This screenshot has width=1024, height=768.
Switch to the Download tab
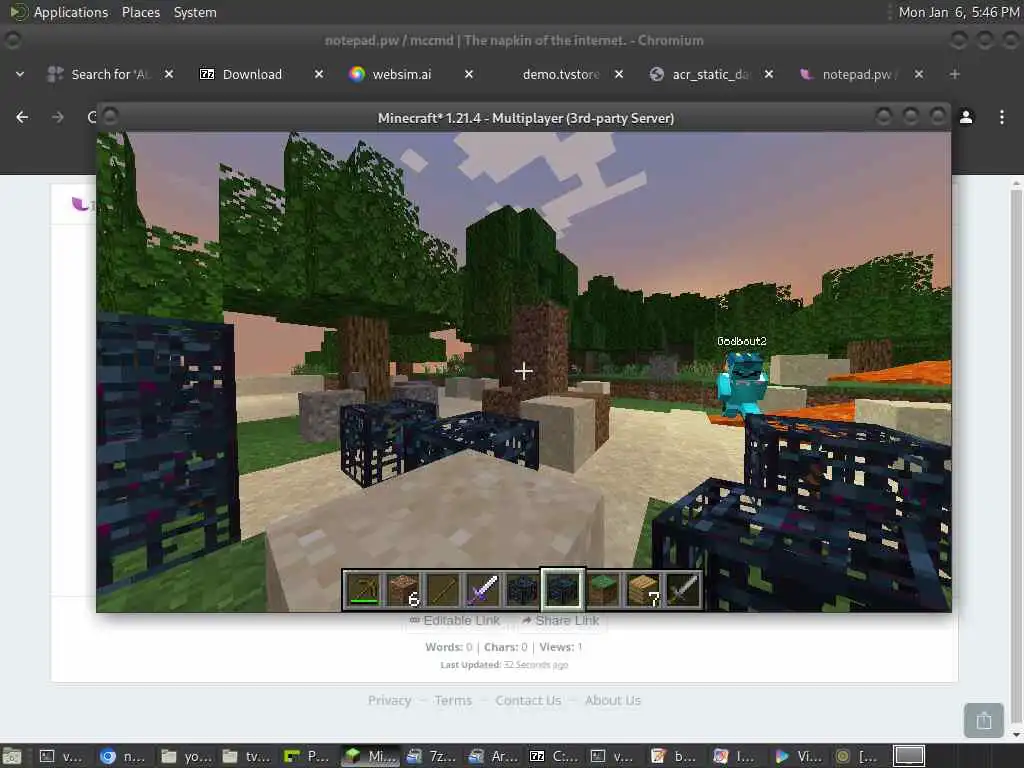252,74
